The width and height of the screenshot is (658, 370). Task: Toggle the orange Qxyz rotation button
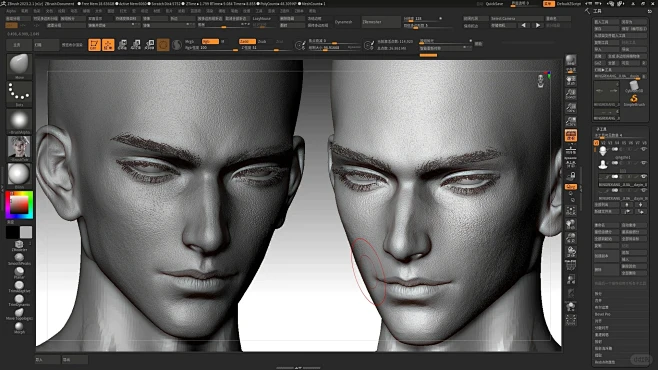571,187
